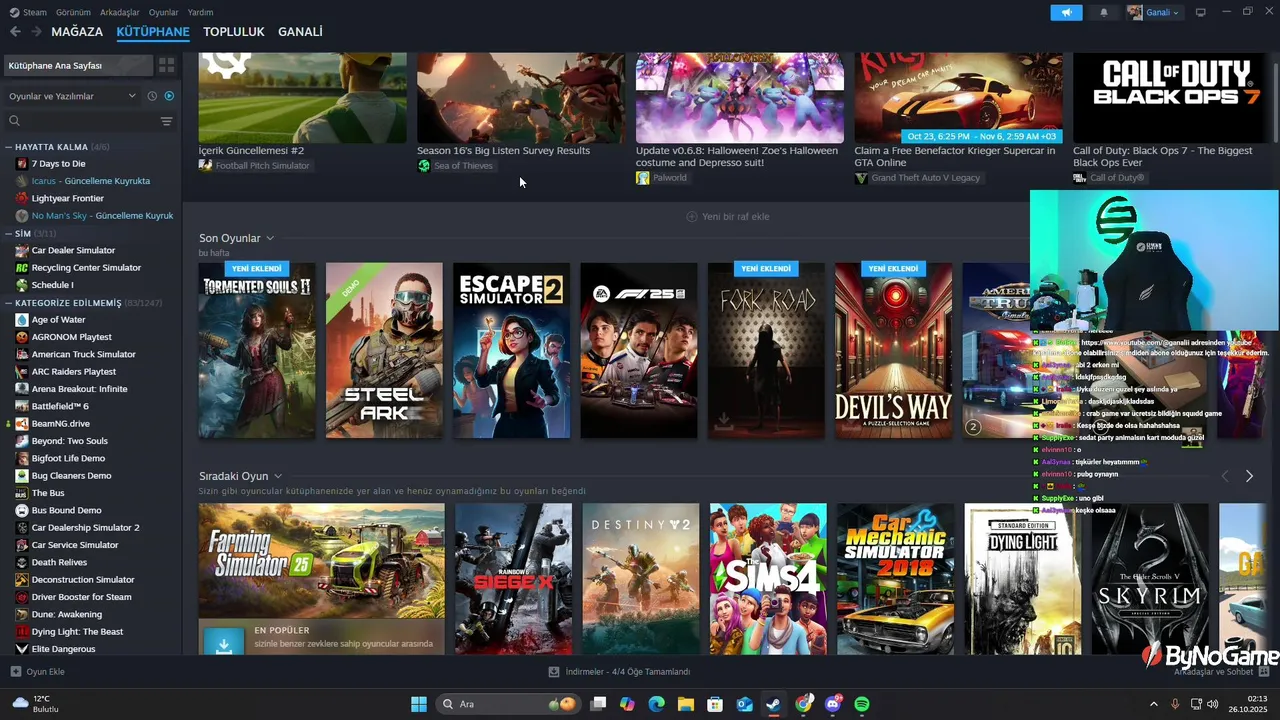Click the forward navigation arrow
The width and height of the screenshot is (1280, 720).
[36, 32]
